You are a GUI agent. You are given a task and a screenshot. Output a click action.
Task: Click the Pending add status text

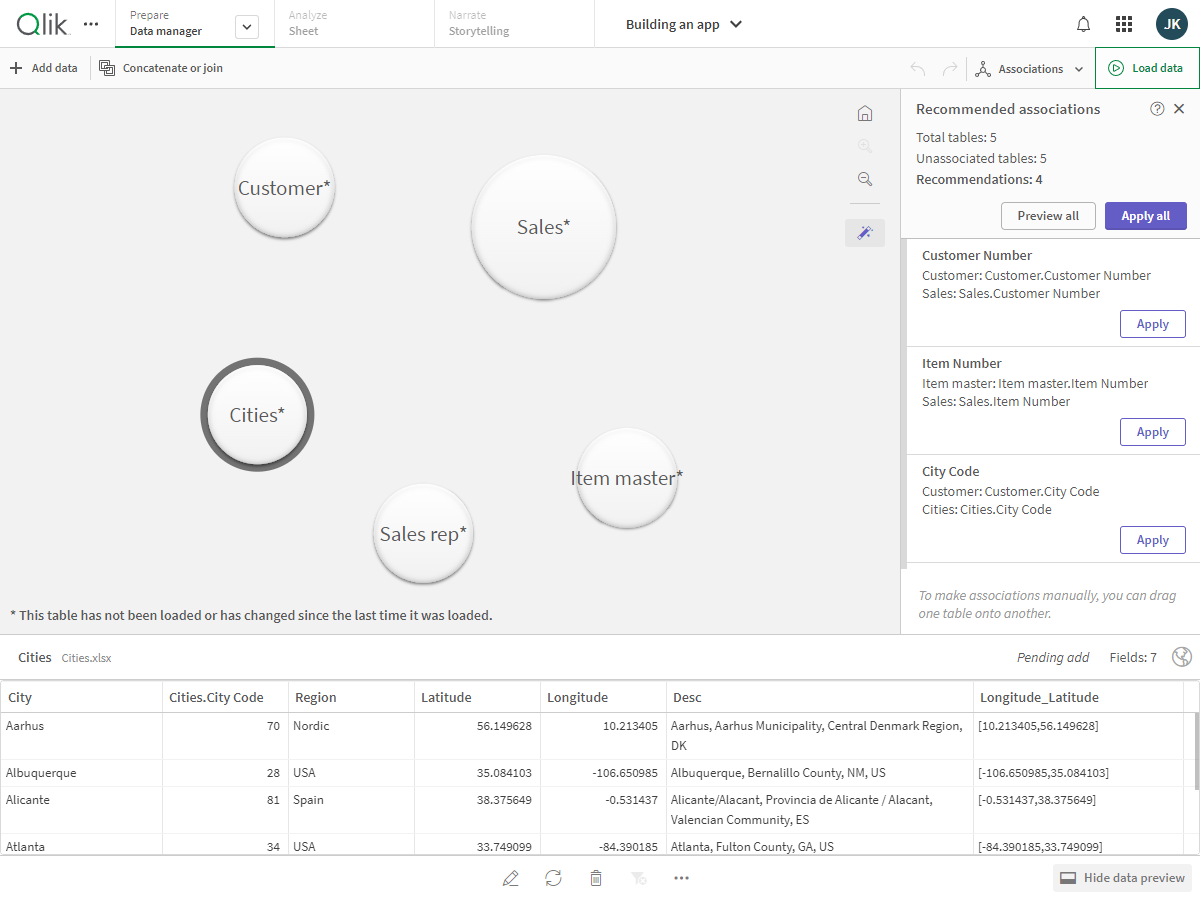pos(1053,658)
